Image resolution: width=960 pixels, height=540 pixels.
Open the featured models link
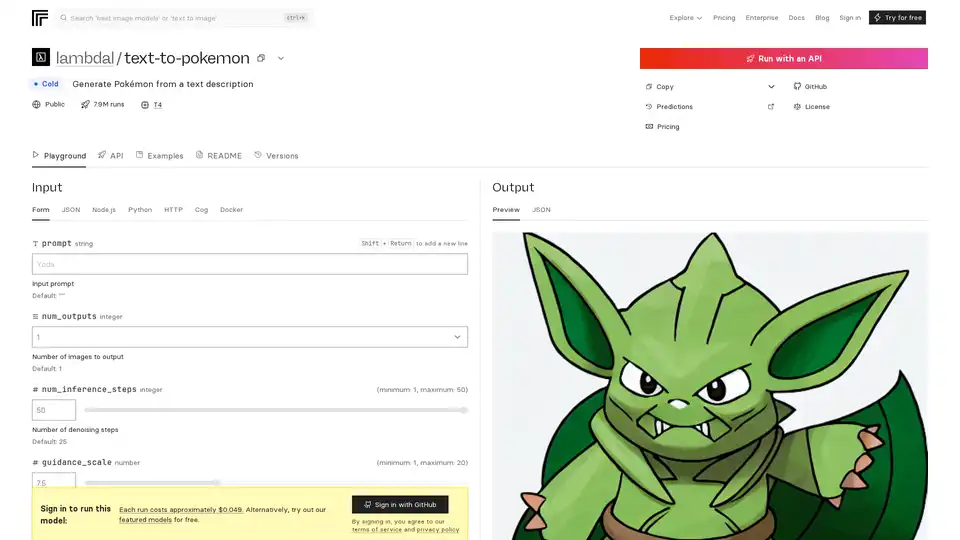144,520
